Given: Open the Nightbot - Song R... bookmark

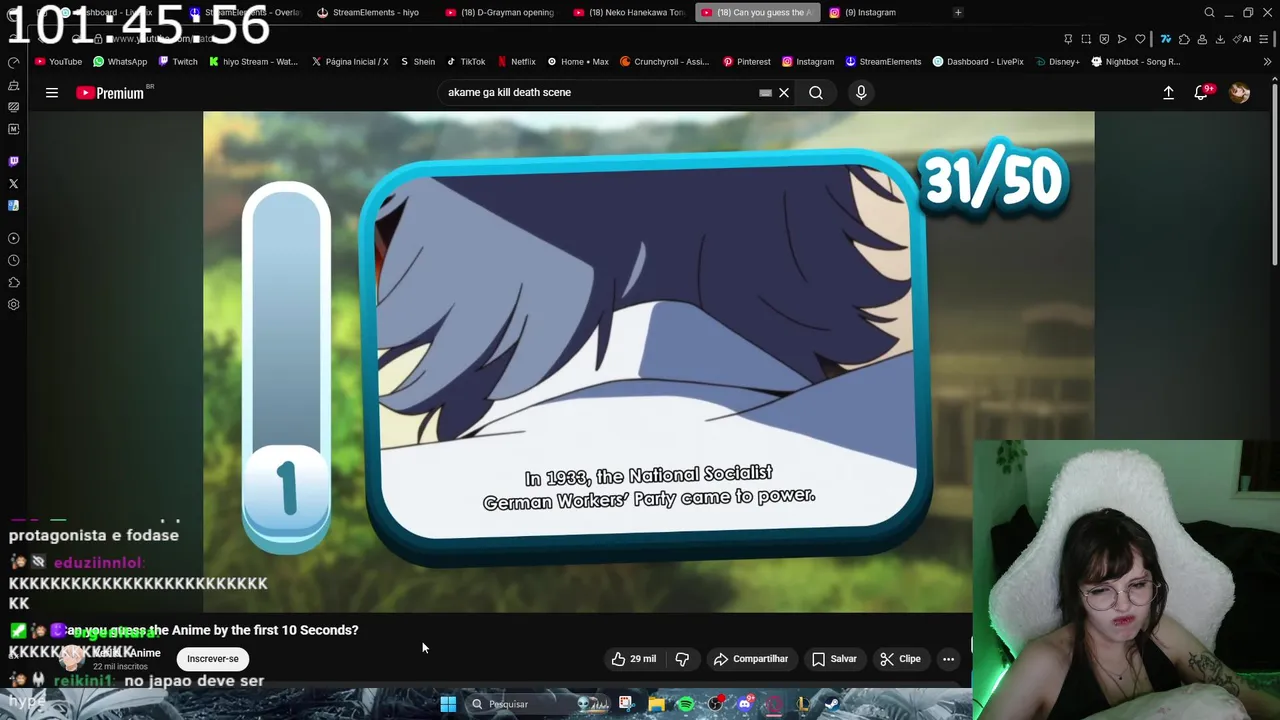Looking at the screenshot, I should pos(1136,62).
